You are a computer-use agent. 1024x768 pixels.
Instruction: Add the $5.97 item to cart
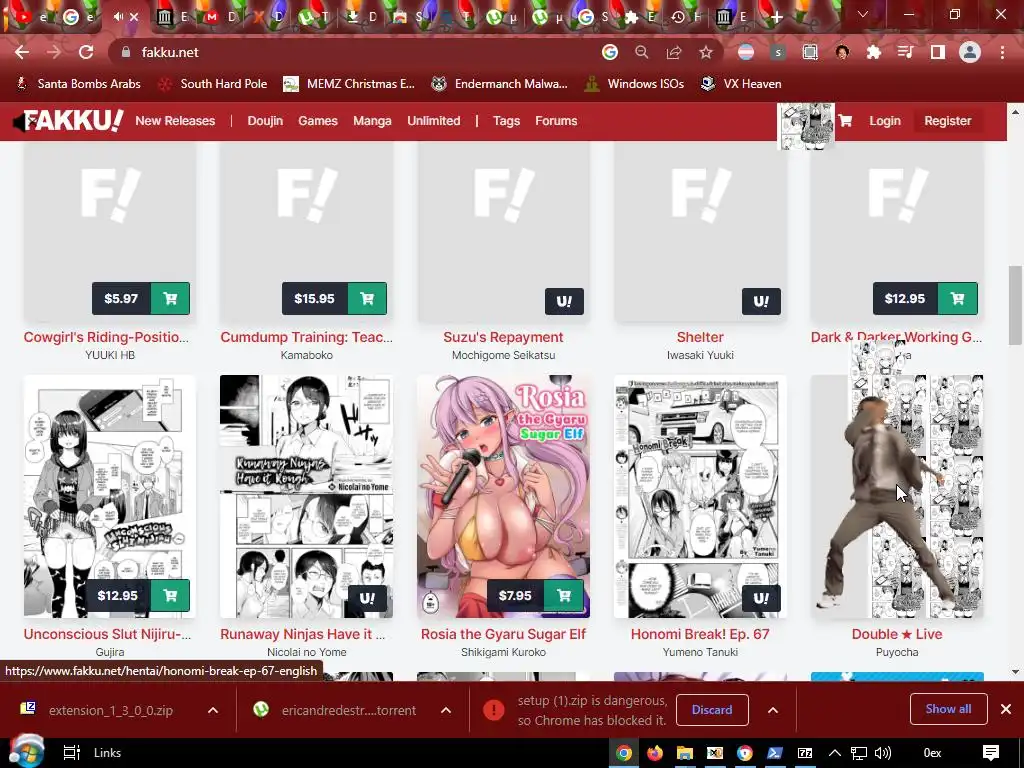[x=170, y=298]
